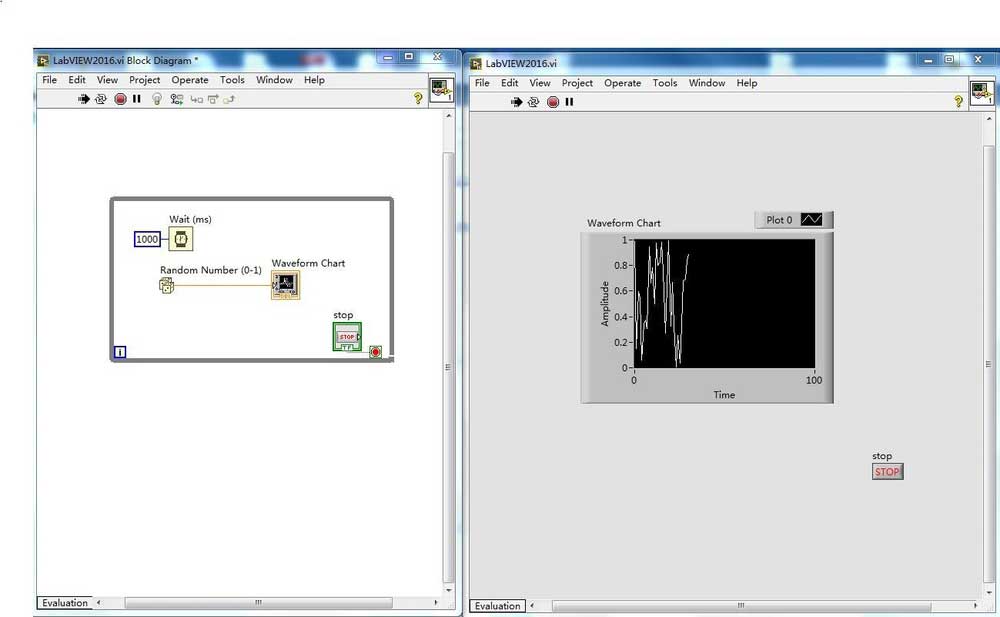Open Operate menu in front panel window
The image size is (1000, 617).
[622, 83]
